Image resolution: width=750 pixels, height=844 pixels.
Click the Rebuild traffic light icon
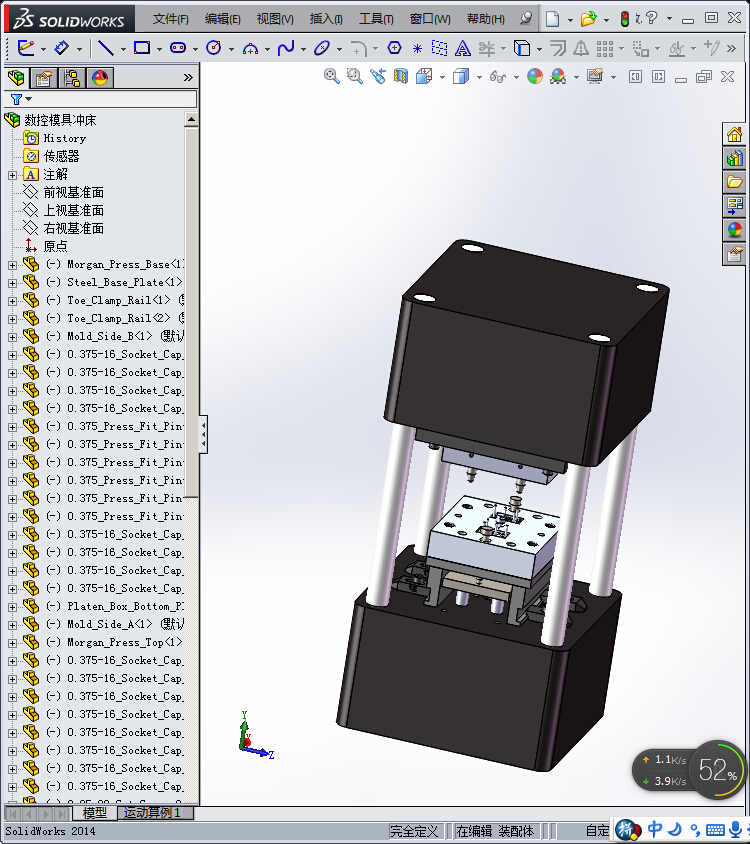click(x=625, y=19)
